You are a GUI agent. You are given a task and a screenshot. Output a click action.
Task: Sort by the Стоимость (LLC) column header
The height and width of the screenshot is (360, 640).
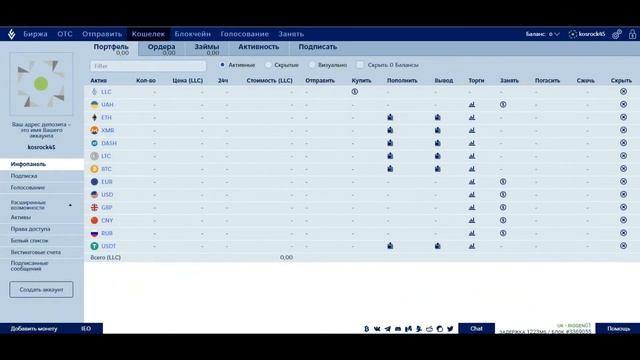click(x=269, y=80)
